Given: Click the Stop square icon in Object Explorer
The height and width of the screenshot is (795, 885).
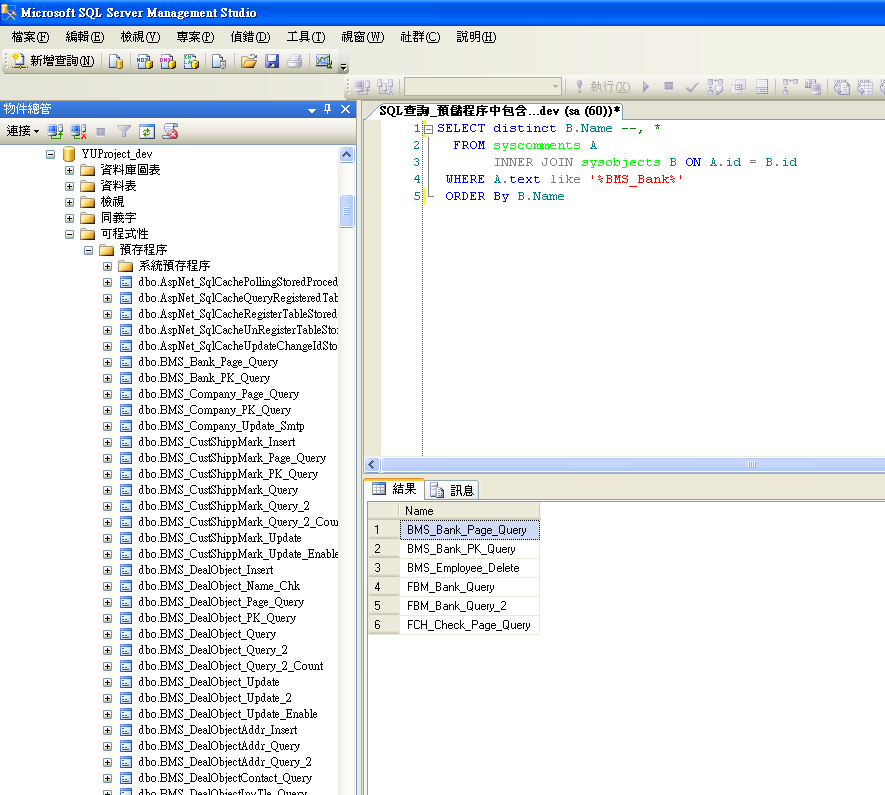Looking at the screenshot, I should point(101,131).
